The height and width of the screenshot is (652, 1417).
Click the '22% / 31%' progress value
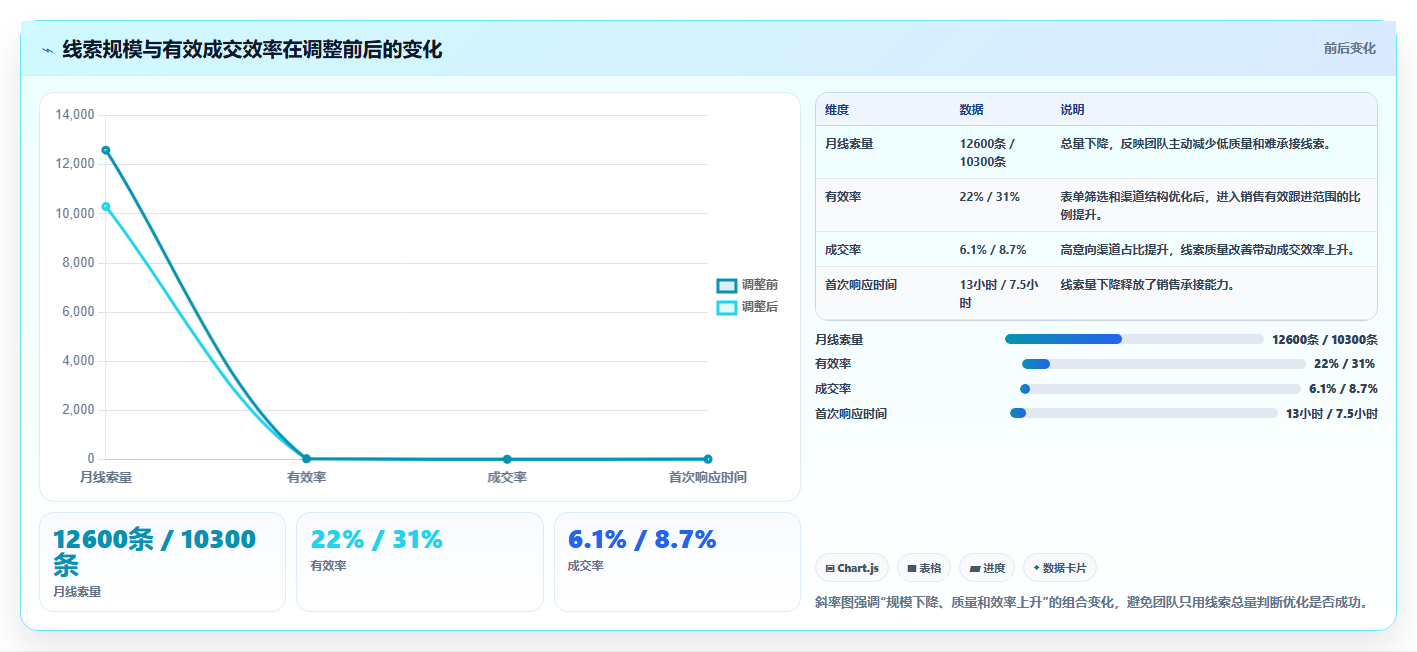pyautogui.click(x=1345, y=364)
